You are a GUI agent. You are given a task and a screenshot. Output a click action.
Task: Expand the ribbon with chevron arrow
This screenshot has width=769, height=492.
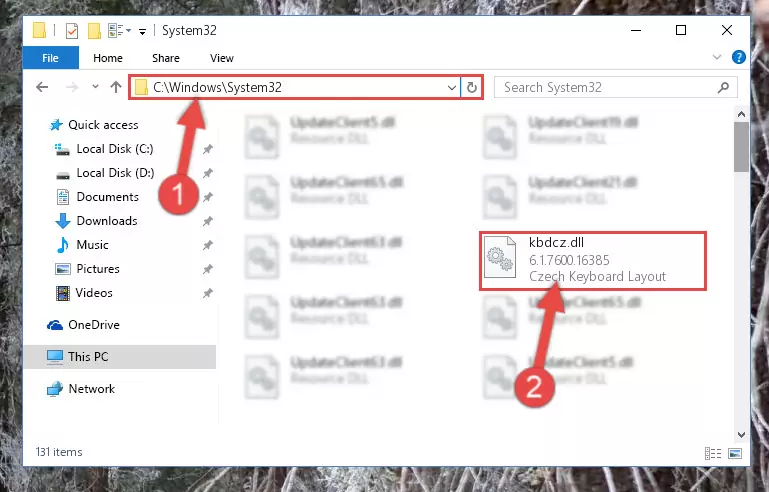(717, 57)
